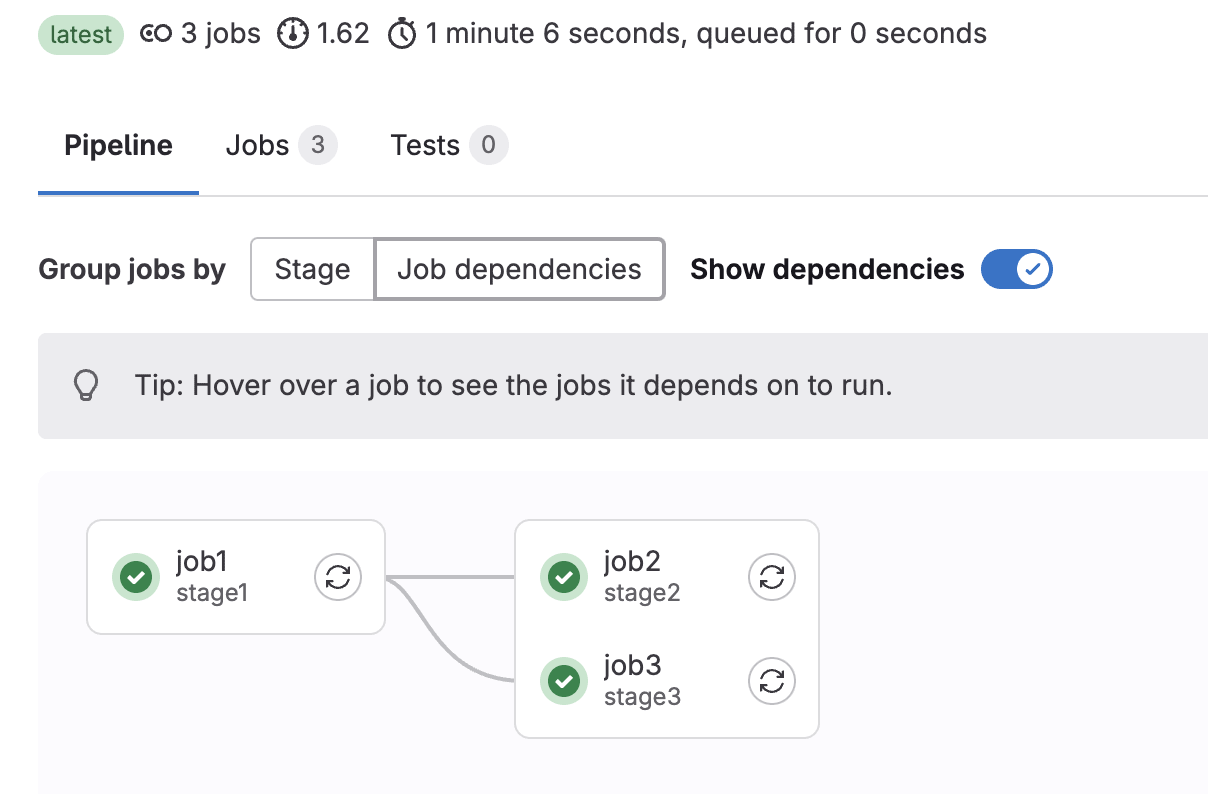
Task: Open job2 in stage2
Action: (x=632, y=562)
